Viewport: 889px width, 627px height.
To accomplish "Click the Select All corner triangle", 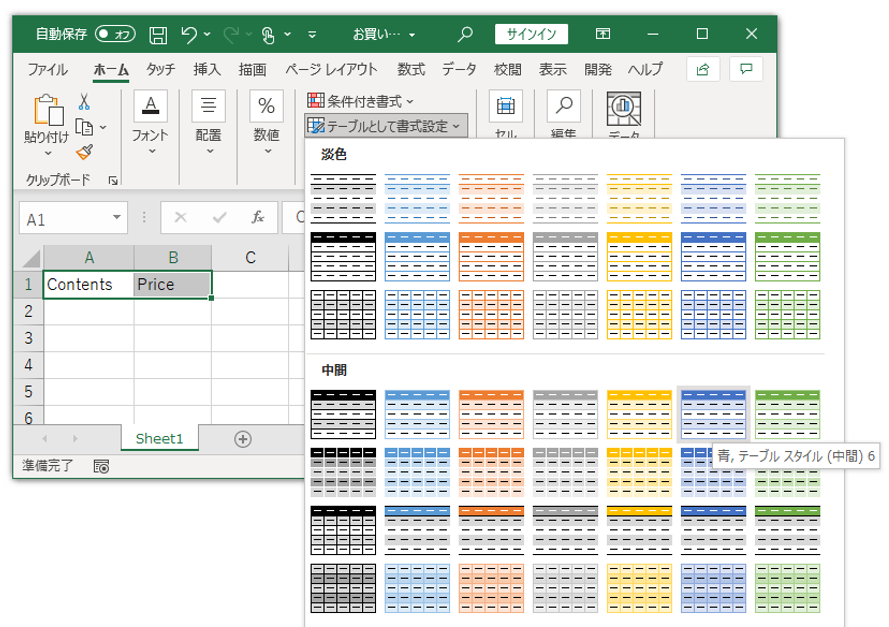I will [x=31, y=258].
